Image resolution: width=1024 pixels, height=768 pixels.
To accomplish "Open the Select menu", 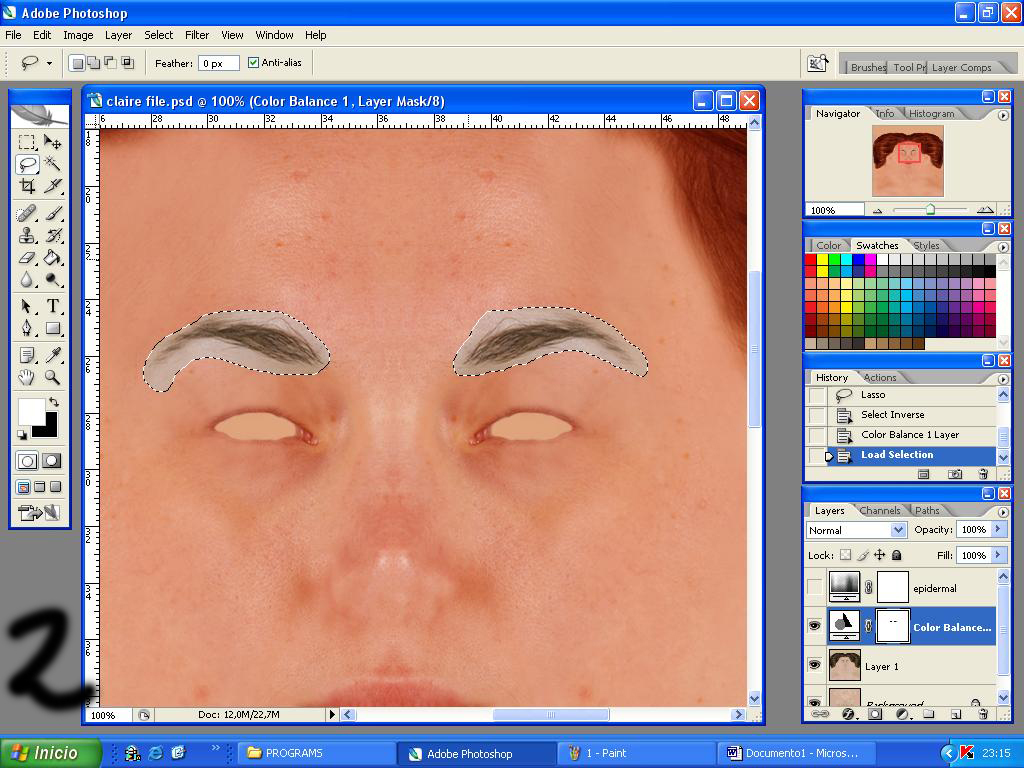I will [159, 35].
